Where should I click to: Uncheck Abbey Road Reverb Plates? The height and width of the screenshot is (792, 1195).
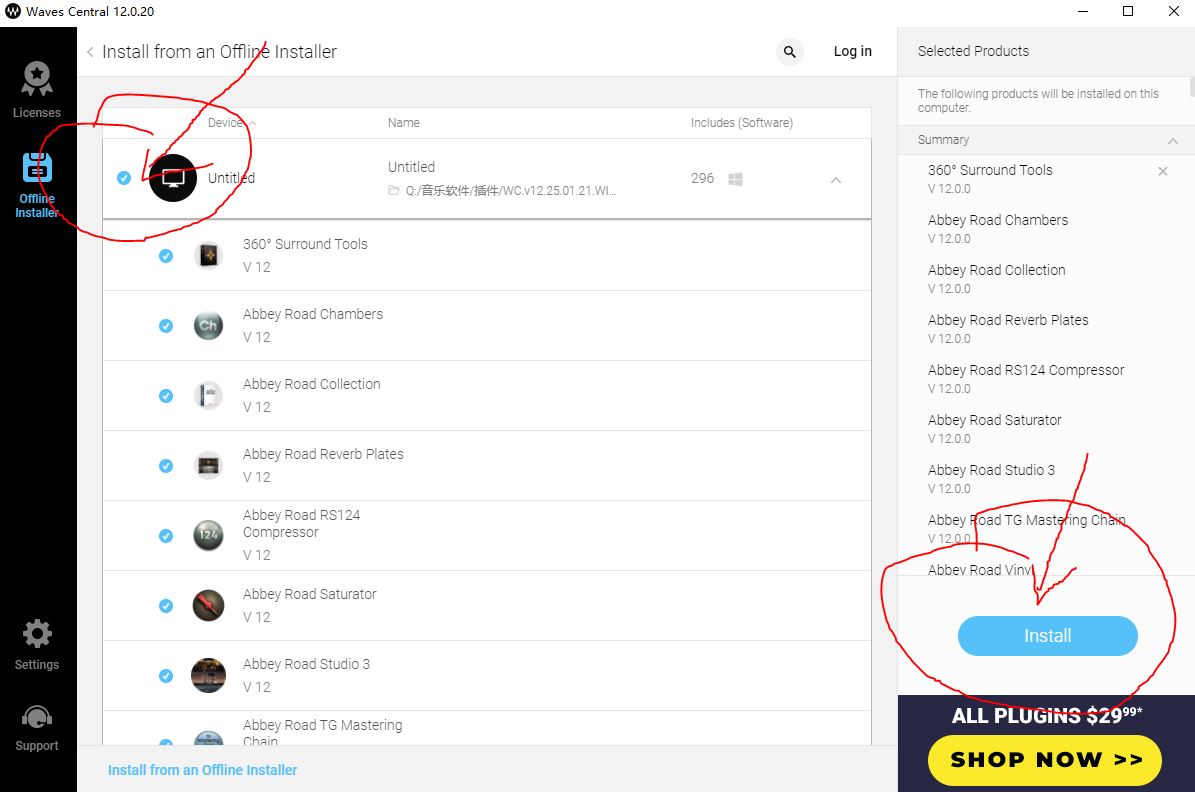pyautogui.click(x=165, y=466)
